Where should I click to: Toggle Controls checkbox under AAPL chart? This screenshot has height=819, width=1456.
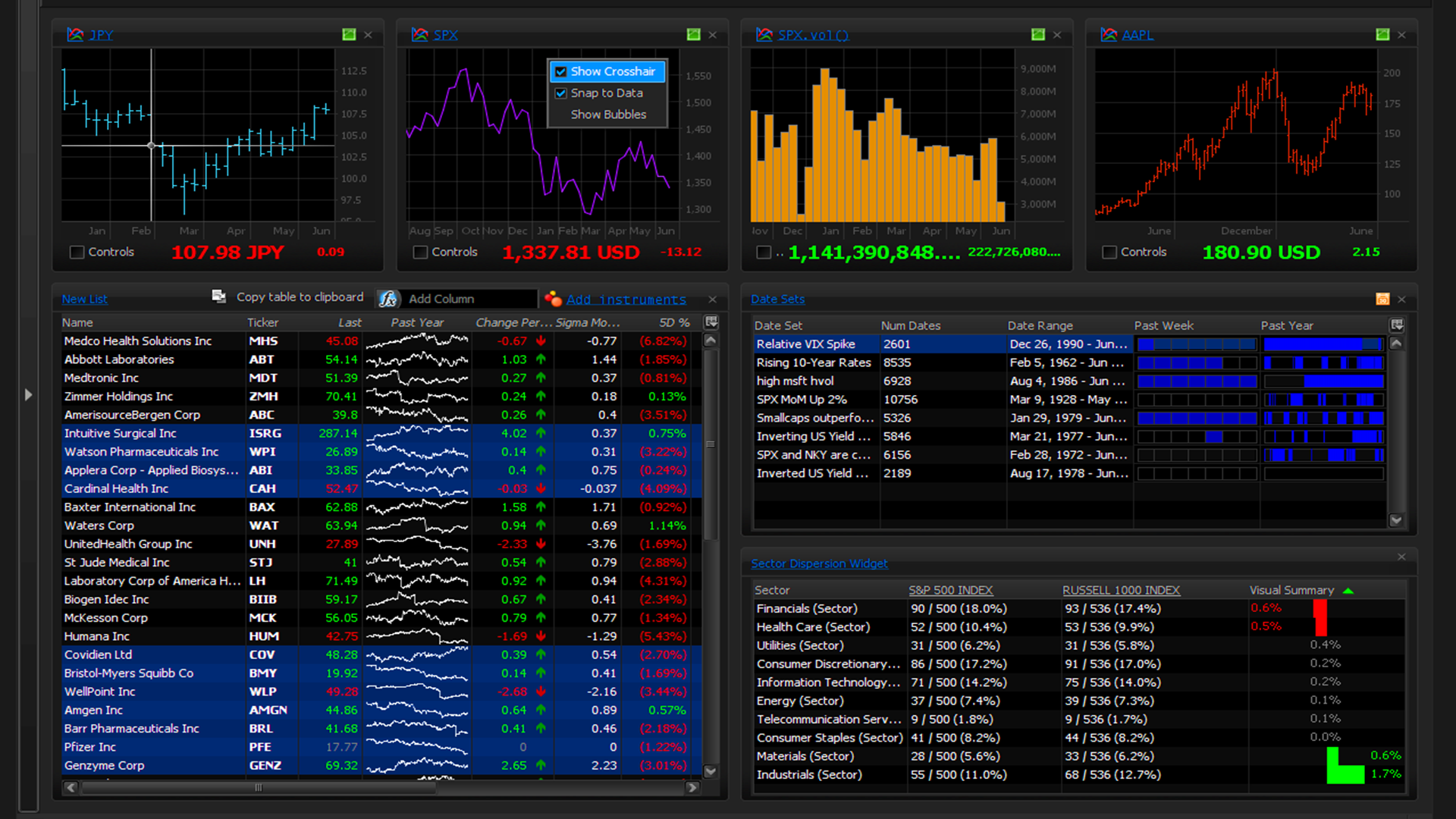click(x=1109, y=253)
